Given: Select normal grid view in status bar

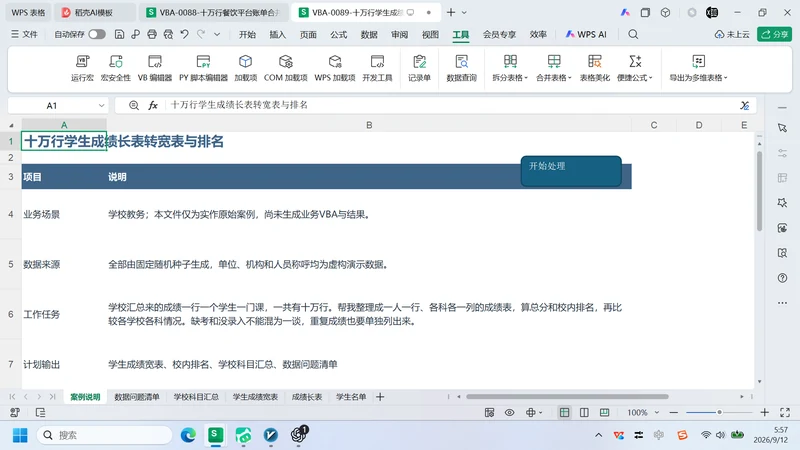Looking at the screenshot, I should coord(564,412).
